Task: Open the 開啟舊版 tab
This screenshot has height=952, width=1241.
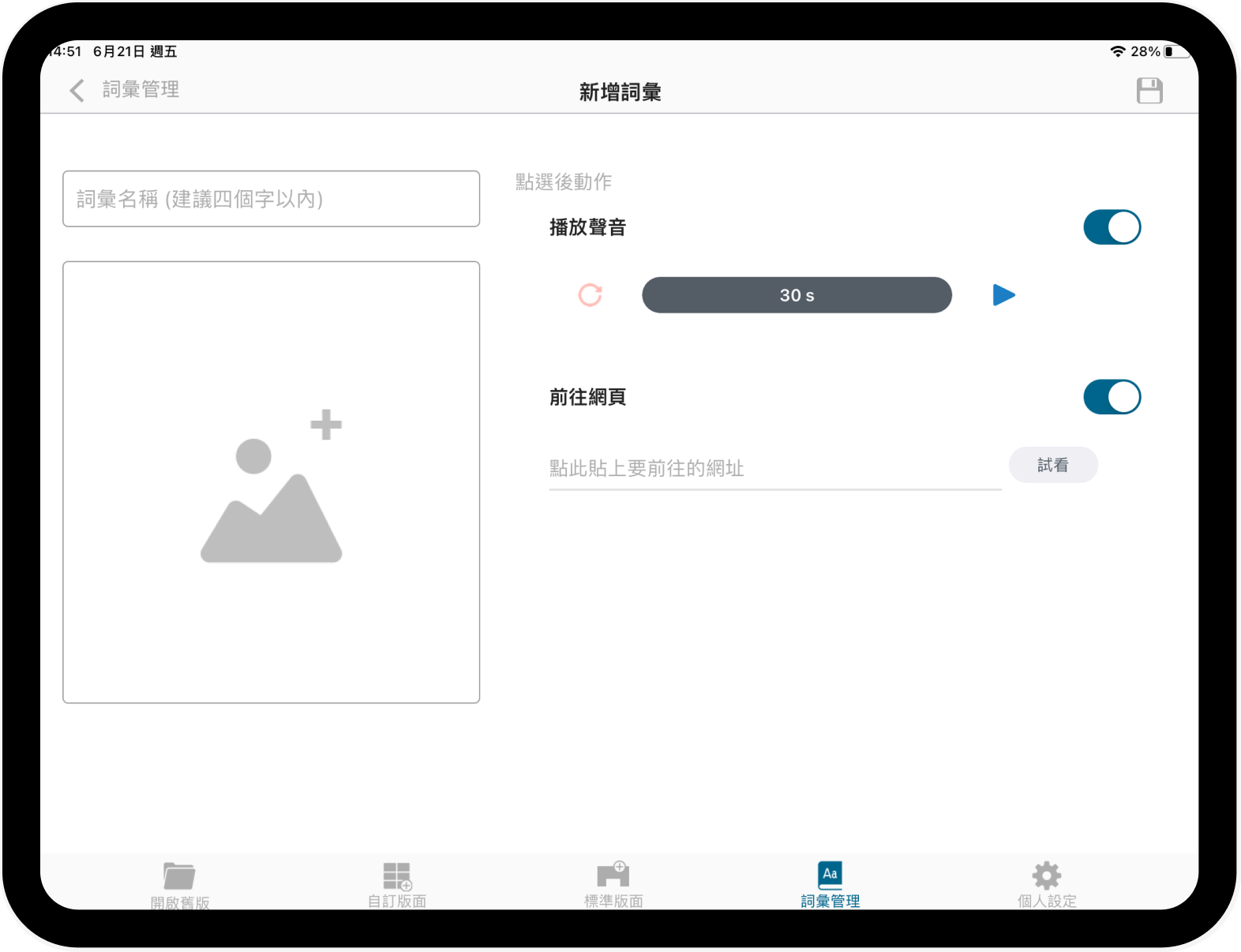Action: 180,886
